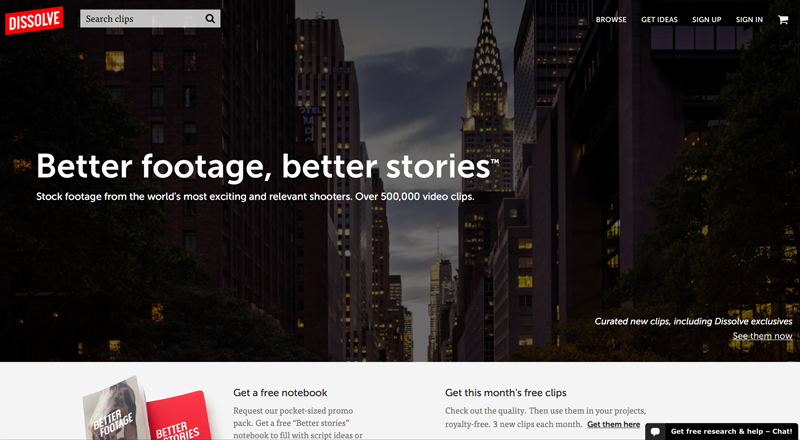Click the Better Footage notebook image
Screen dimensions: 800x440
click(115, 410)
